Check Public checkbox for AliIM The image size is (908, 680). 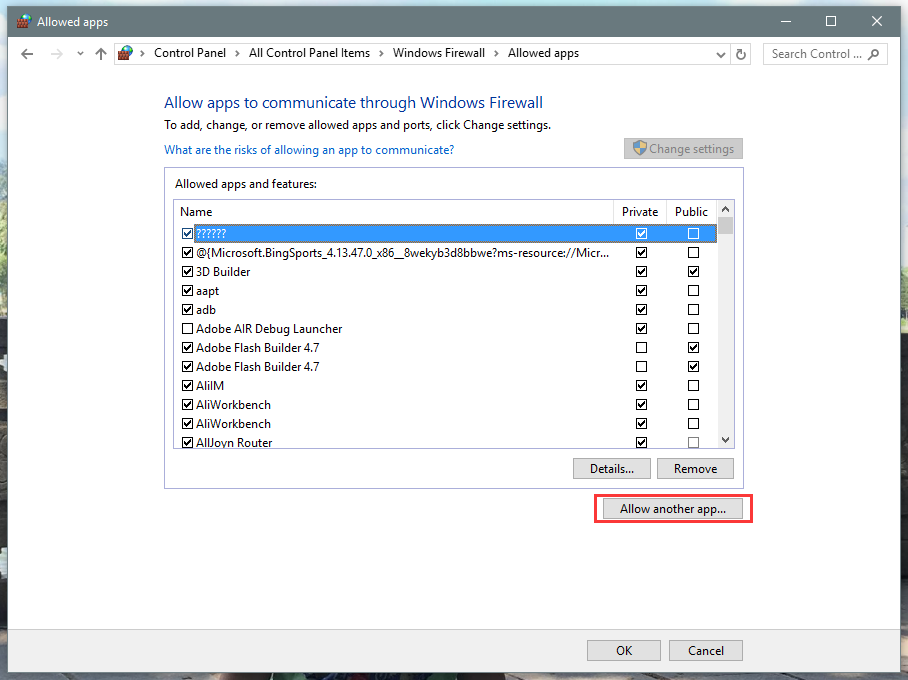(x=693, y=386)
